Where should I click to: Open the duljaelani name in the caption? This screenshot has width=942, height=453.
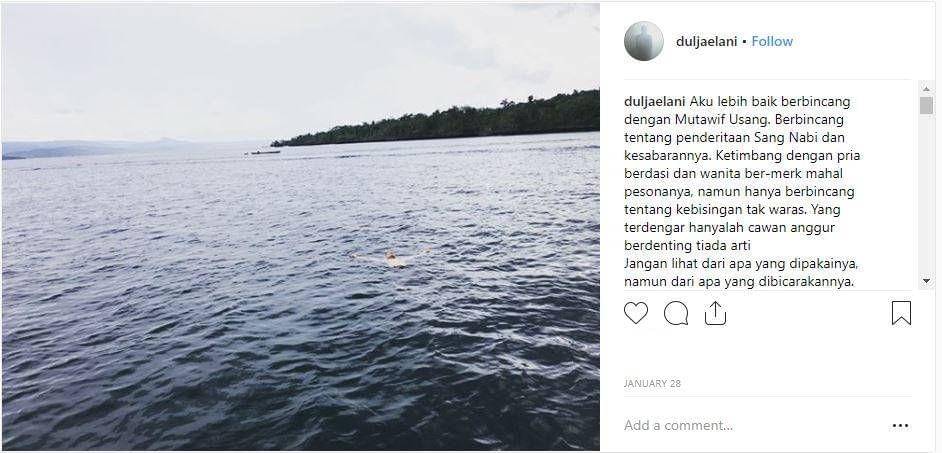tap(654, 102)
